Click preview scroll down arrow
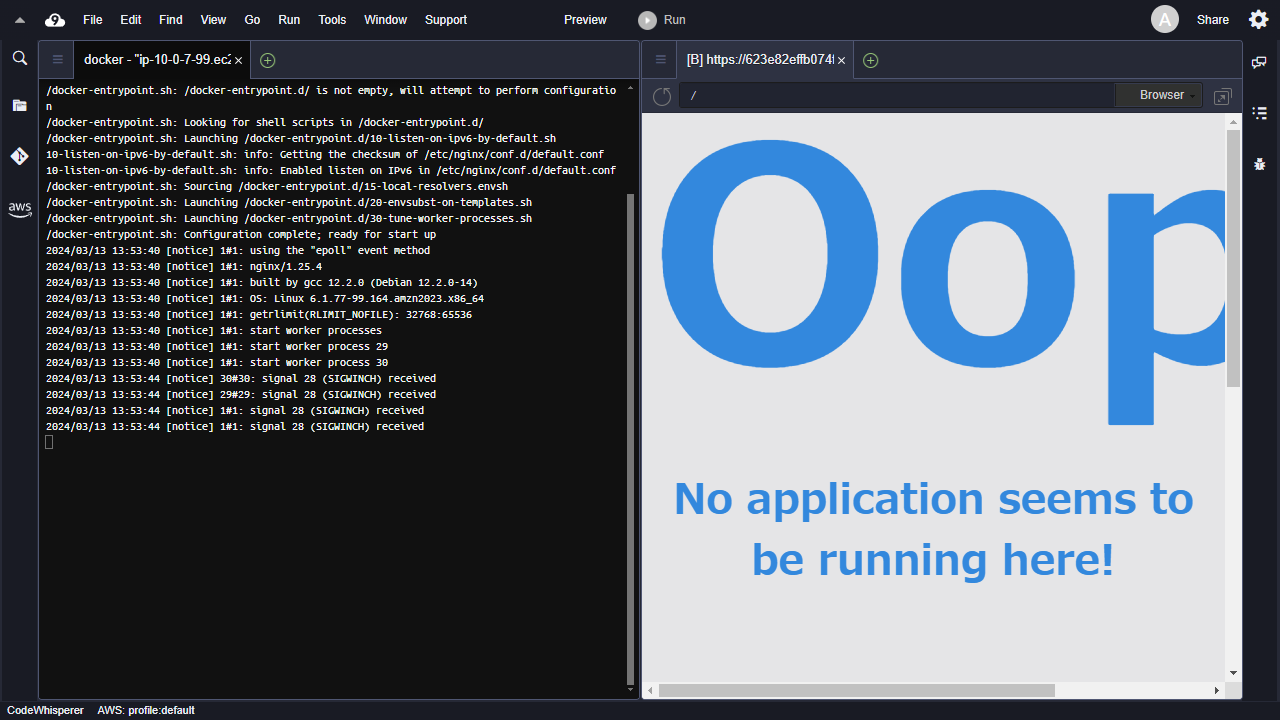The width and height of the screenshot is (1280, 720). [1233, 674]
